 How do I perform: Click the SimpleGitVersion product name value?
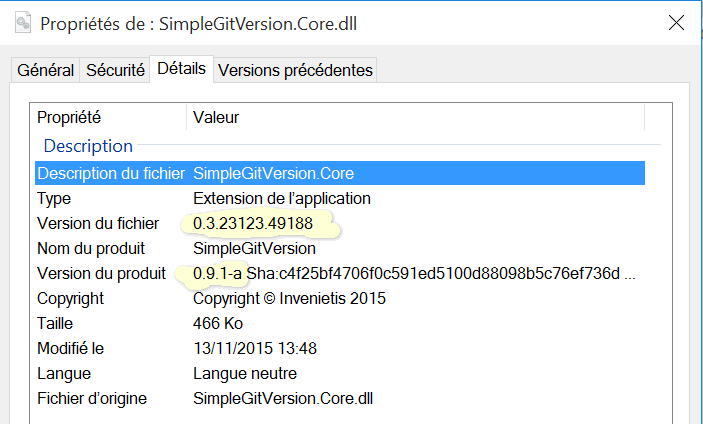click(254, 248)
